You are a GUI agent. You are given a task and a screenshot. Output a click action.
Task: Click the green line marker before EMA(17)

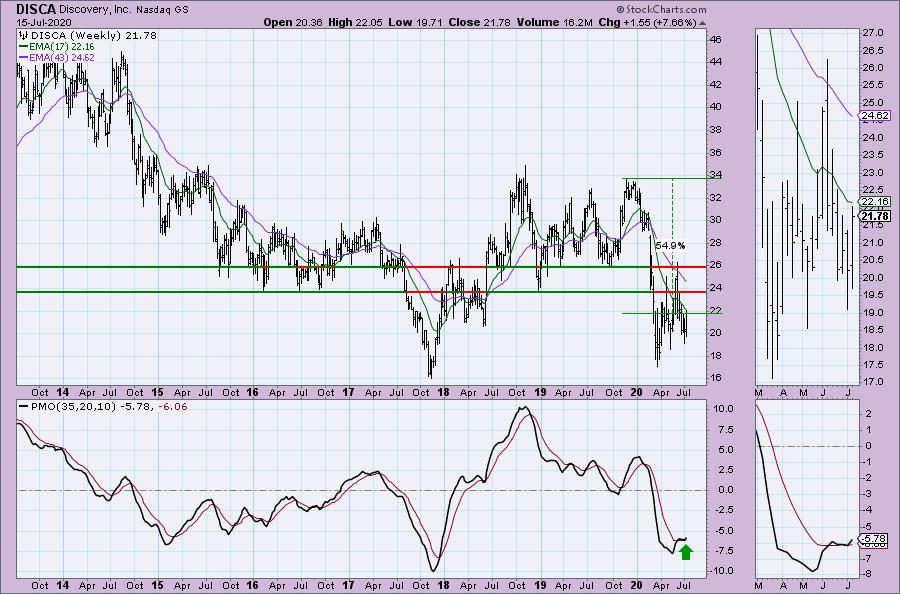24,46
